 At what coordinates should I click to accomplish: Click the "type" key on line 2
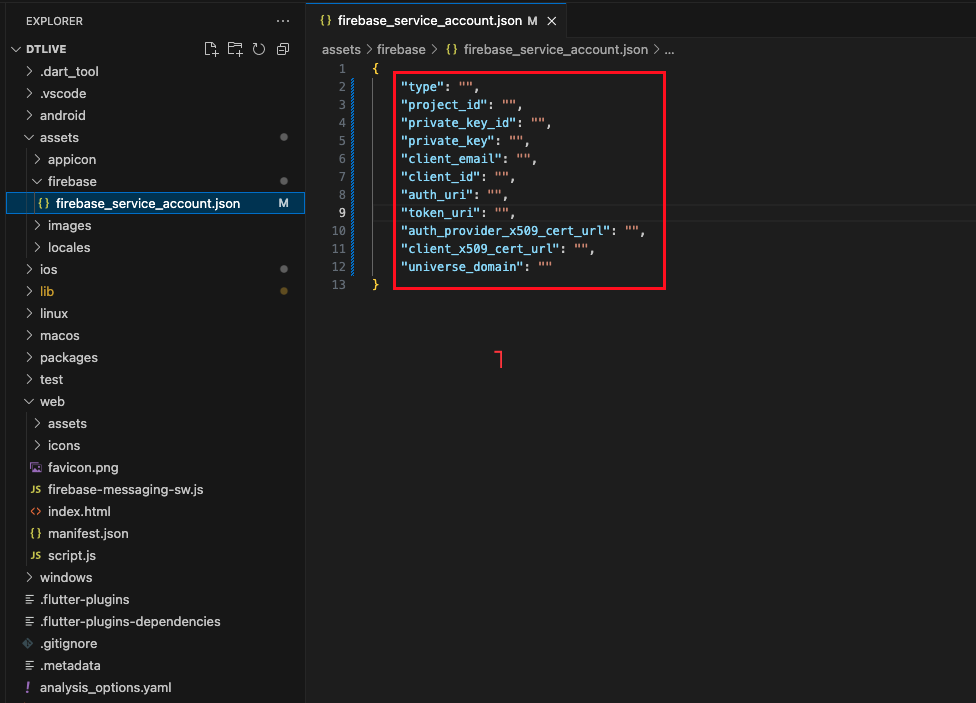click(422, 87)
